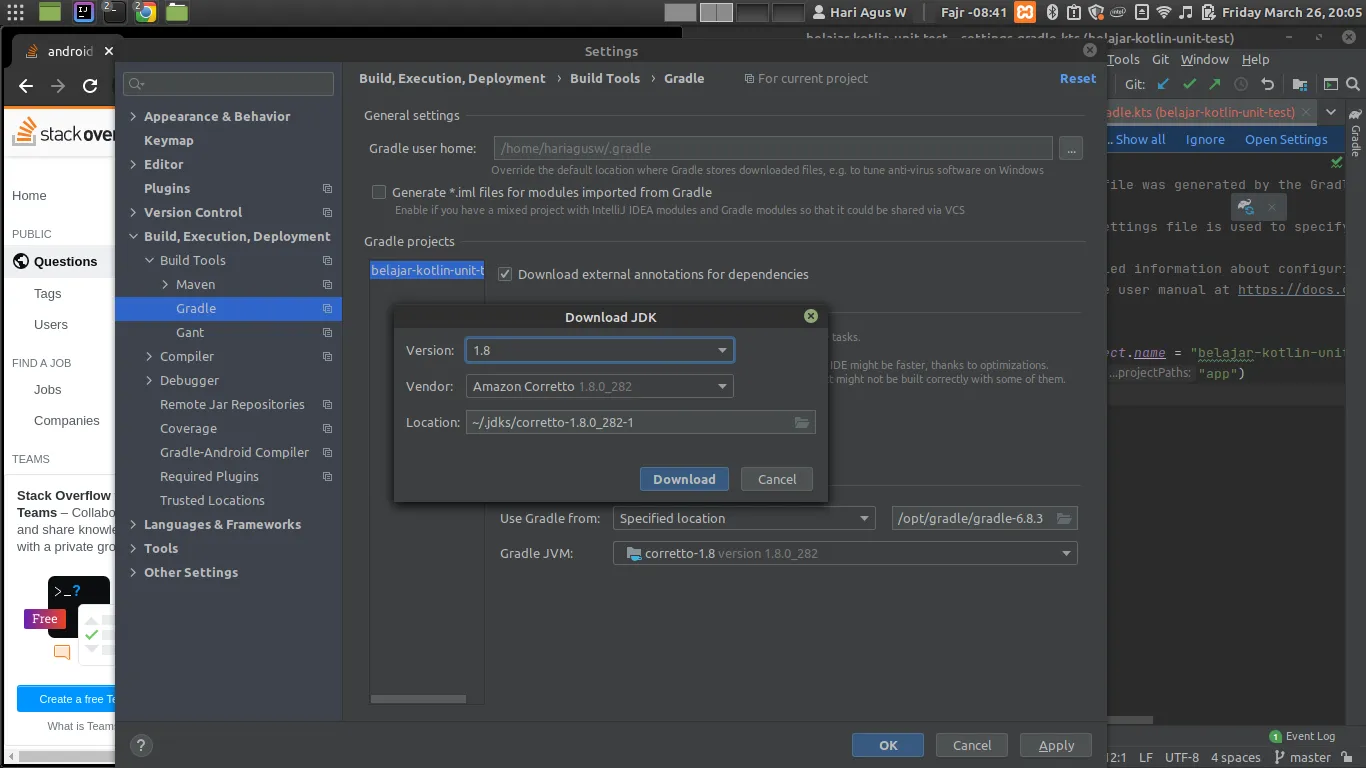Open the terminal icon in the top panel
1366x768 pixels.
click(114, 12)
